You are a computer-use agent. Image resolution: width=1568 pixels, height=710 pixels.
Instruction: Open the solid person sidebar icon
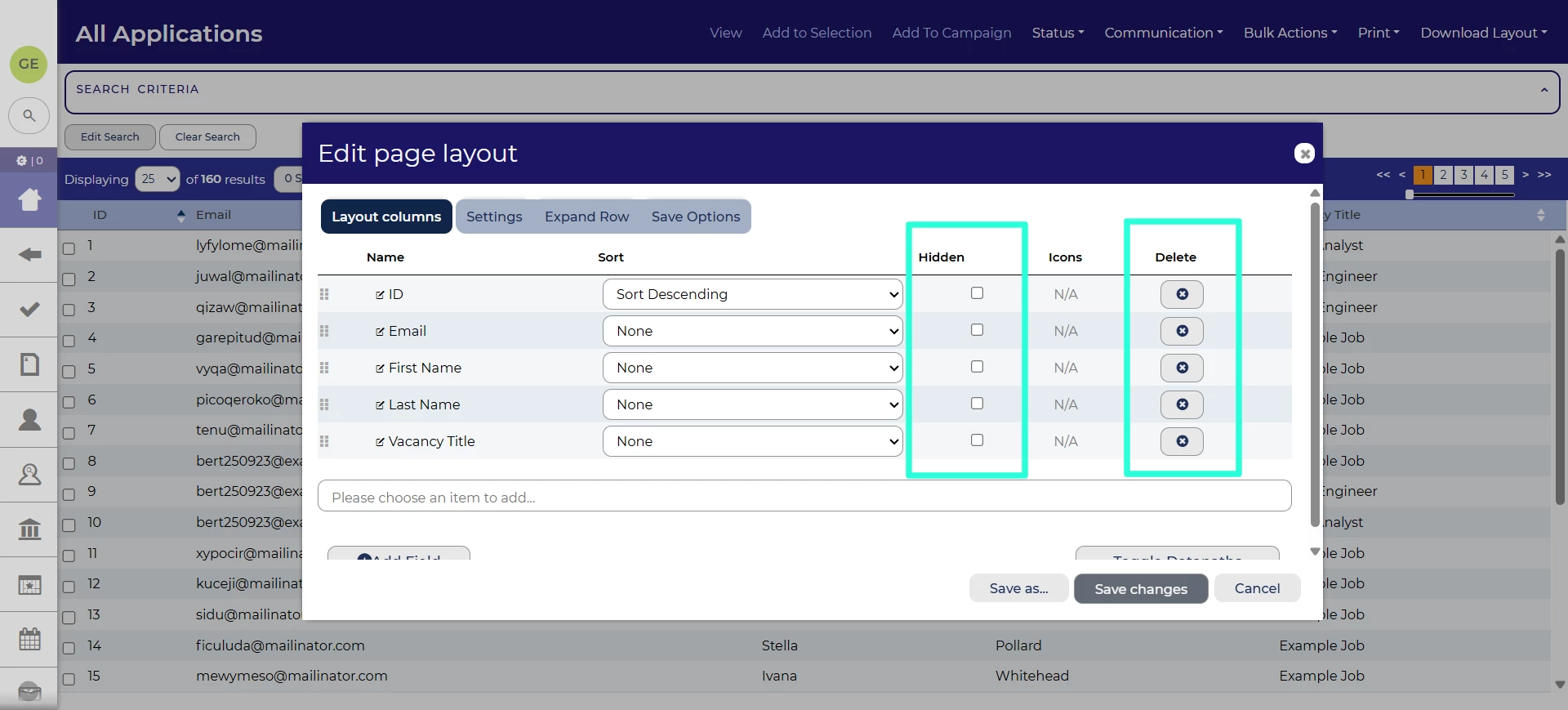[29, 419]
